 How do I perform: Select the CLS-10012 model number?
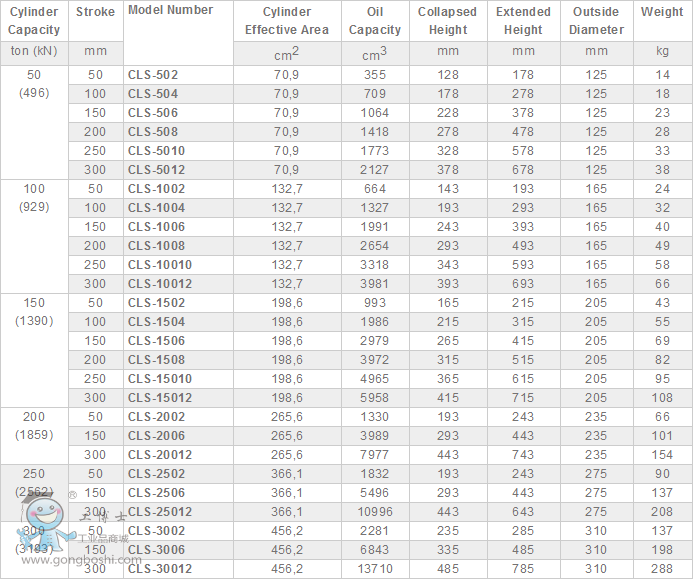pyautogui.click(x=160, y=284)
